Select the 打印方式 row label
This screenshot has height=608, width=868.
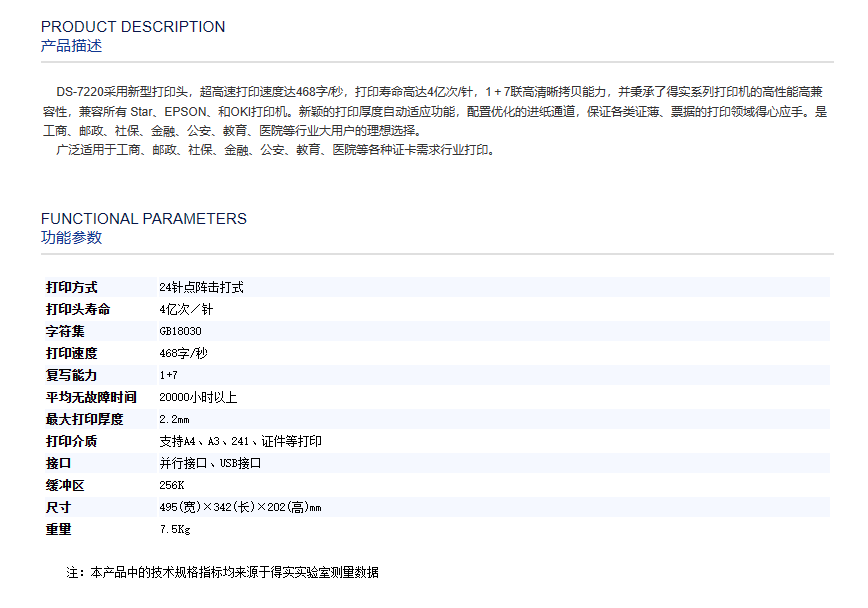(x=72, y=287)
